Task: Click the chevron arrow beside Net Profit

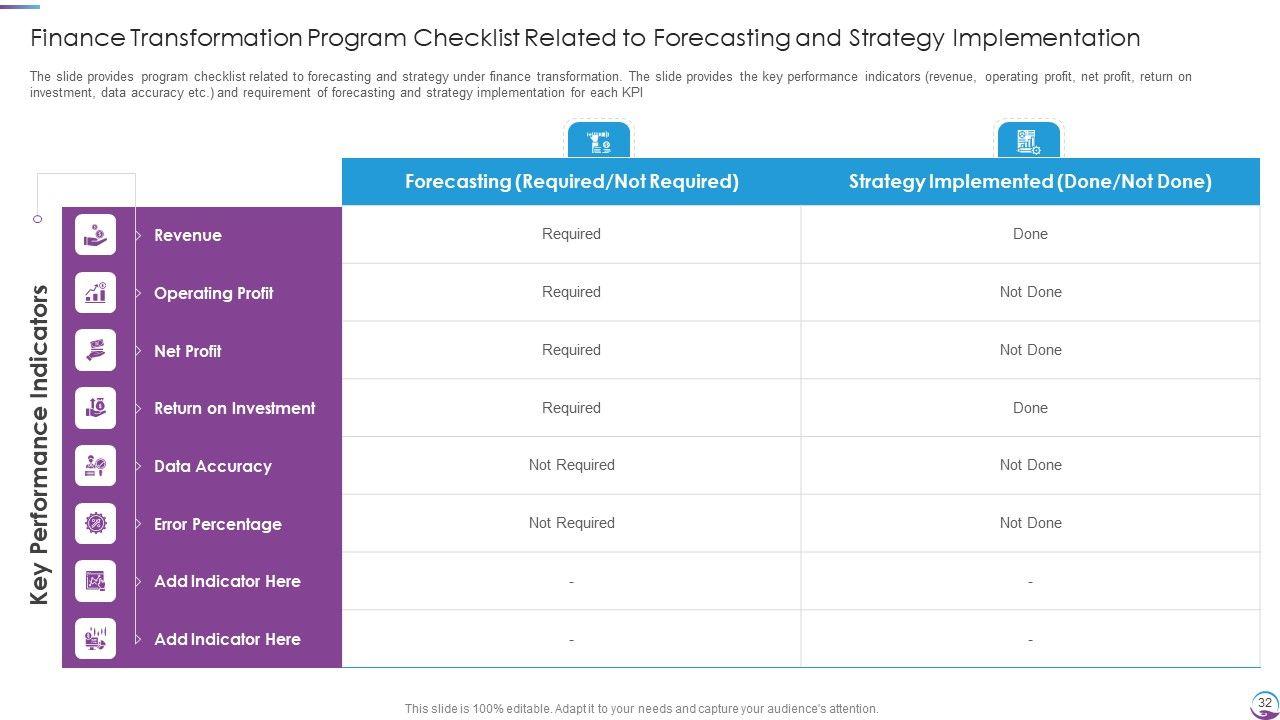Action: (x=138, y=351)
